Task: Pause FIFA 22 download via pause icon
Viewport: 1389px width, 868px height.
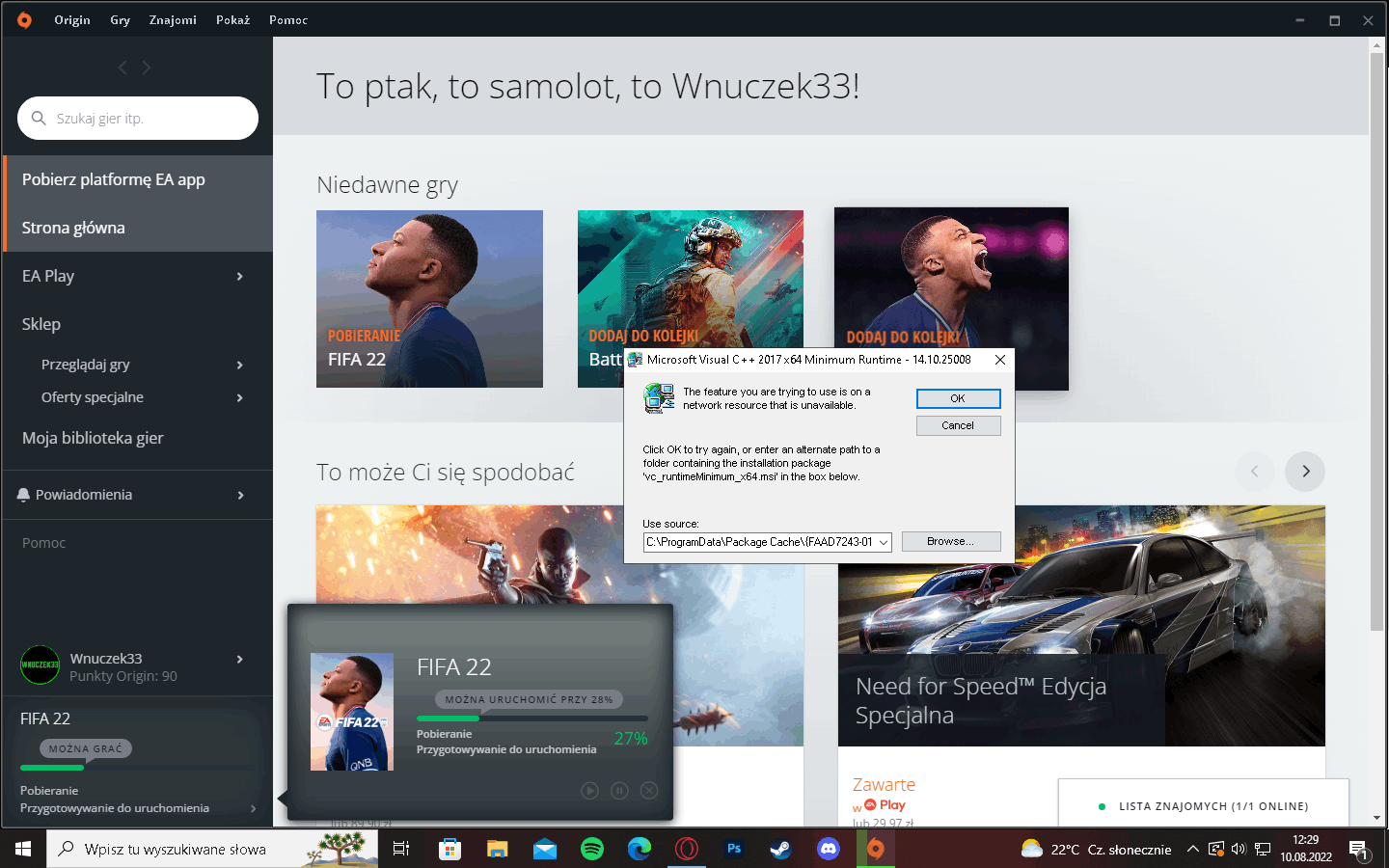Action: tap(619, 791)
